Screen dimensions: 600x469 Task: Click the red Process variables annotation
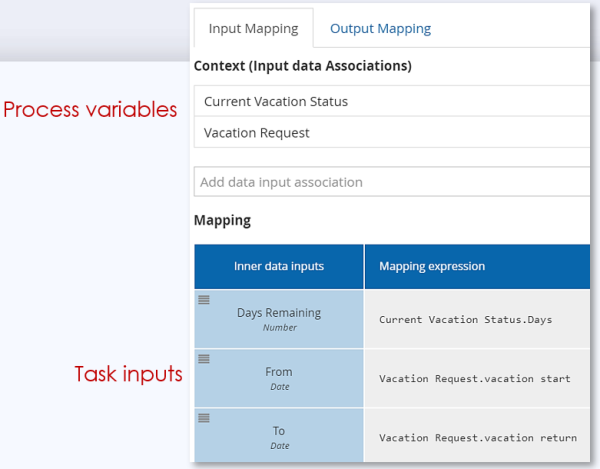click(x=90, y=109)
